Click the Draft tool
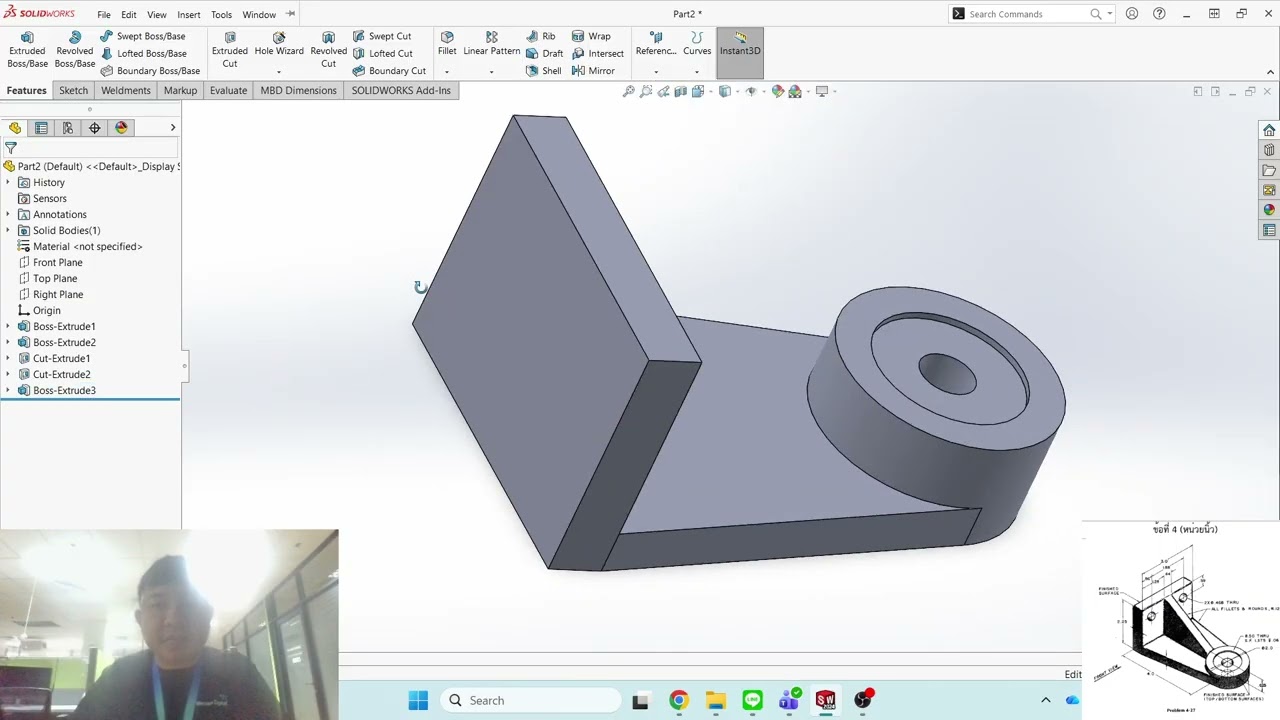The height and width of the screenshot is (720, 1280). point(544,53)
